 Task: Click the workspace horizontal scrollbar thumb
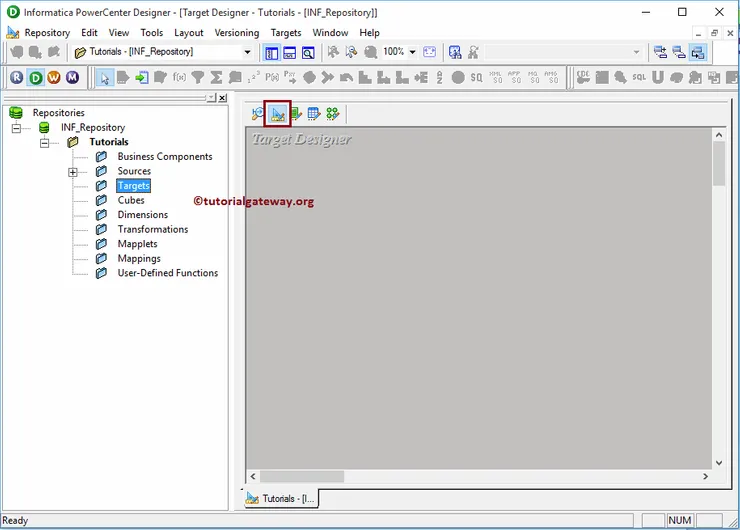pyautogui.click(x=302, y=476)
